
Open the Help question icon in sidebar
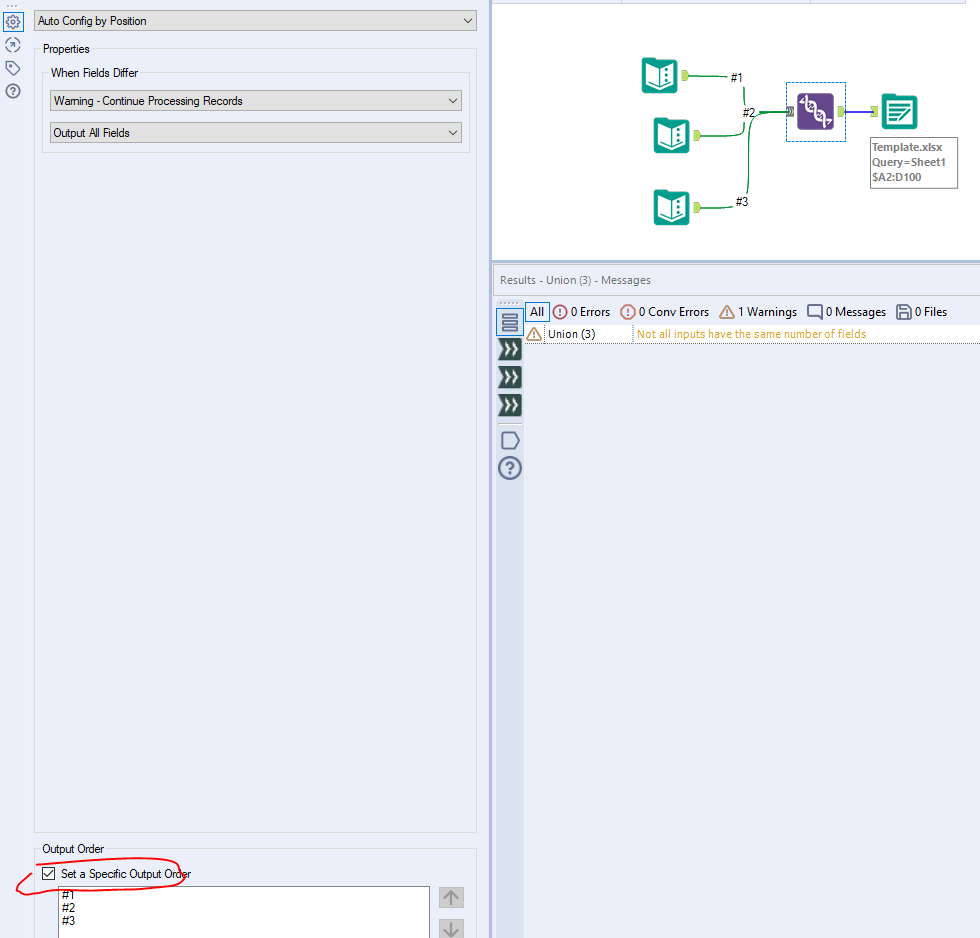[x=12, y=91]
